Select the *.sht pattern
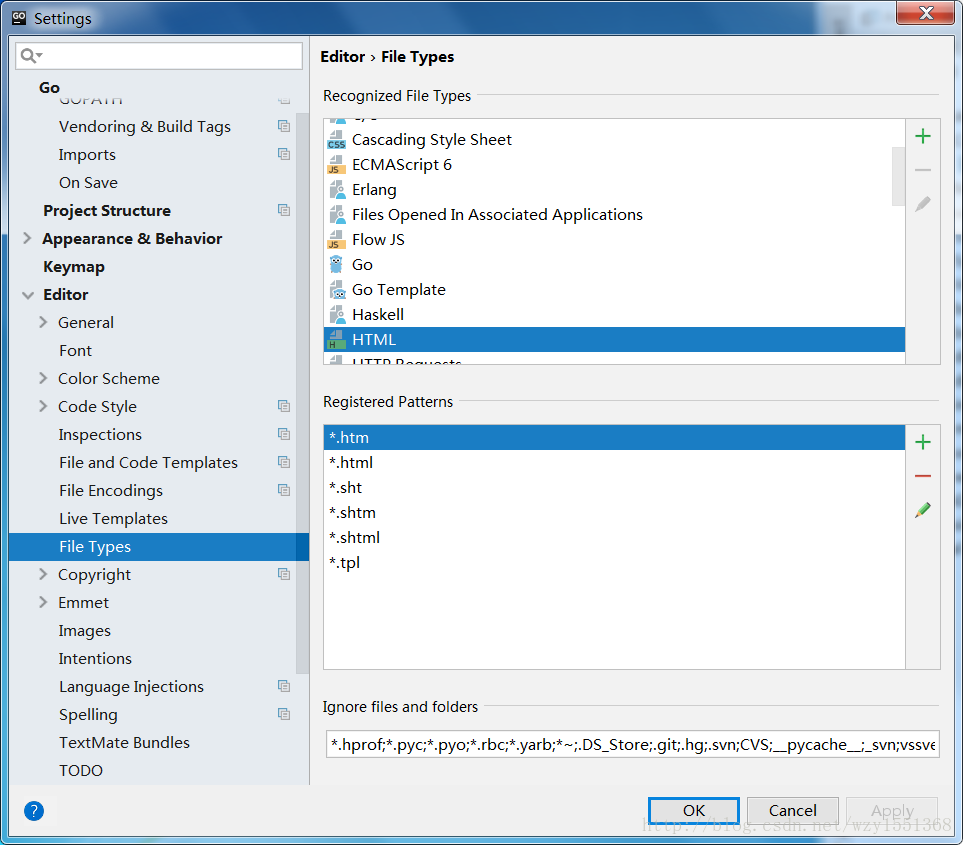 coord(614,488)
